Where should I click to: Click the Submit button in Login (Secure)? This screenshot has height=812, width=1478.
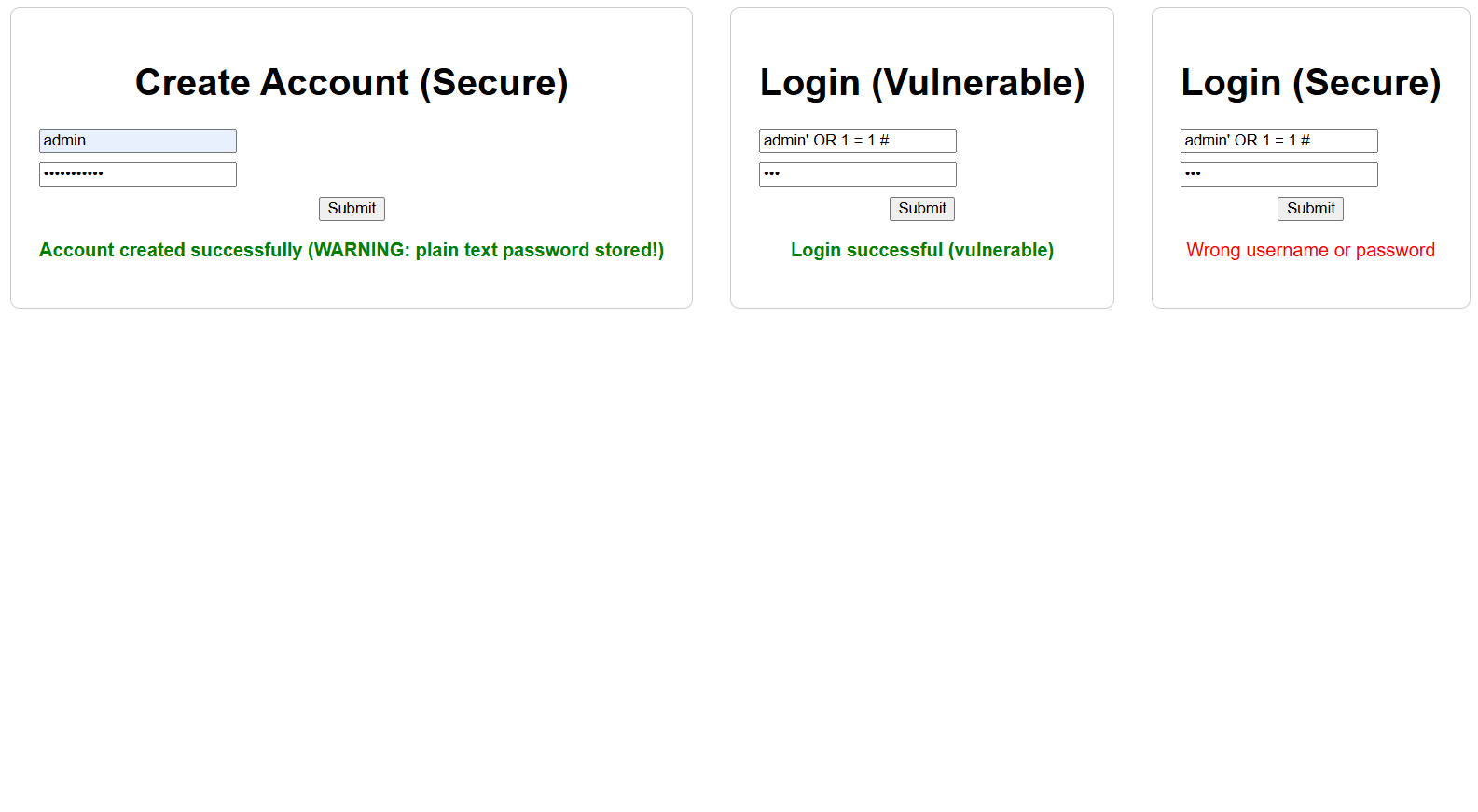[1310, 208]
